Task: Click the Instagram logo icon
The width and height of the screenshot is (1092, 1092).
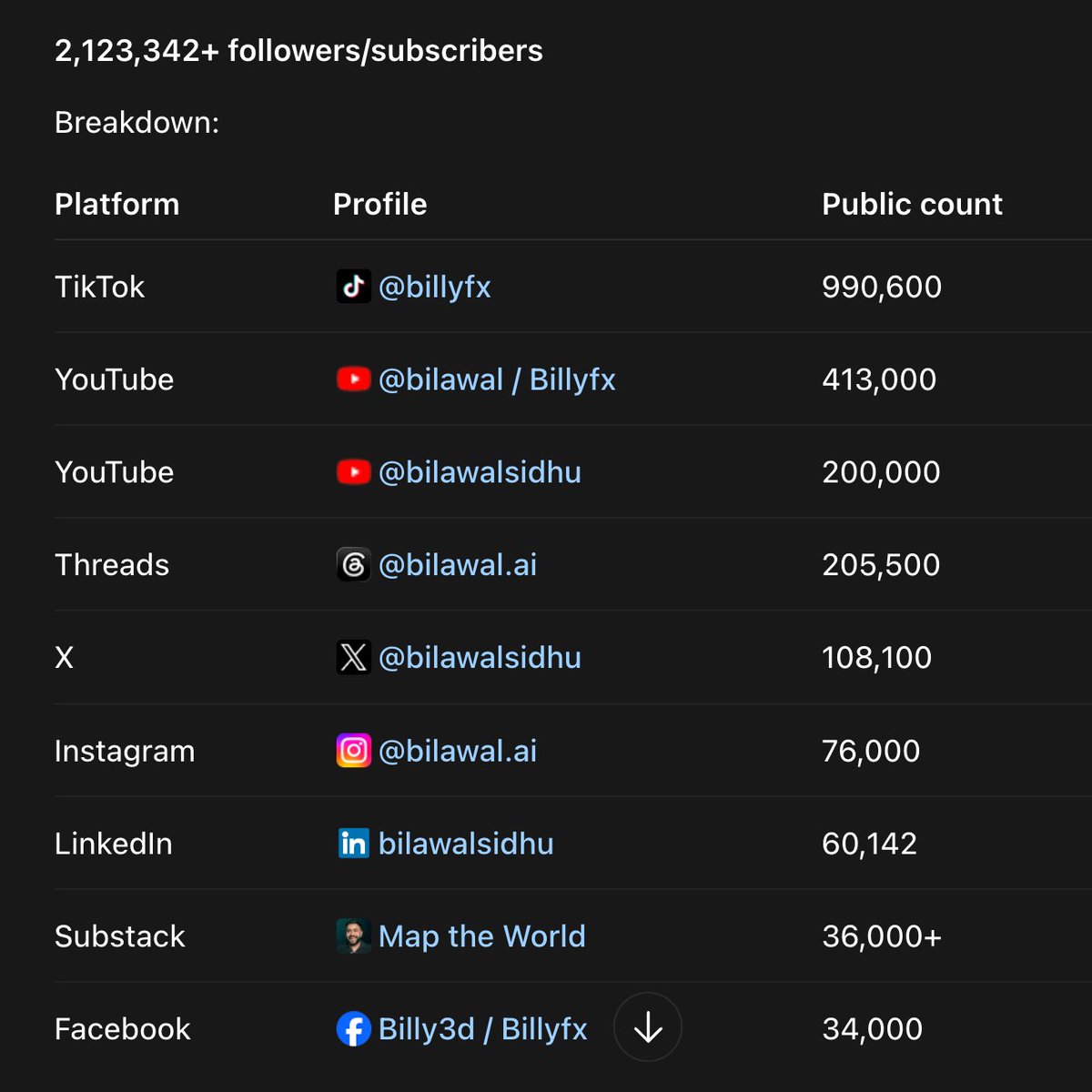Action: tap(353, 751)
